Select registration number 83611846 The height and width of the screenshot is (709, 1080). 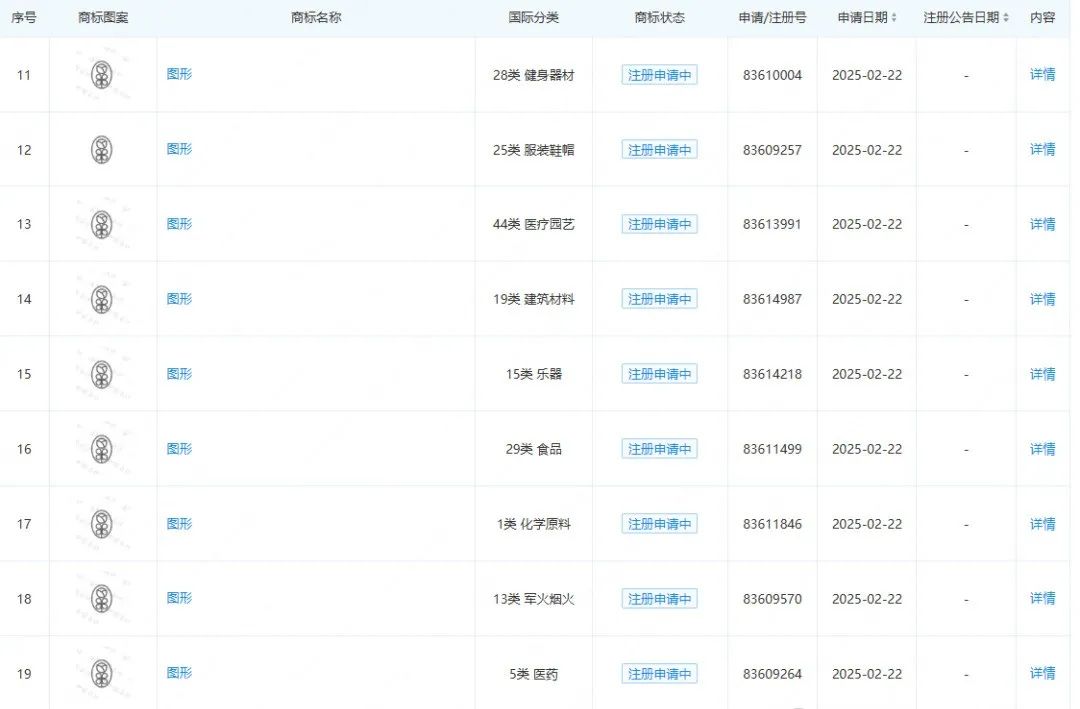772,524
